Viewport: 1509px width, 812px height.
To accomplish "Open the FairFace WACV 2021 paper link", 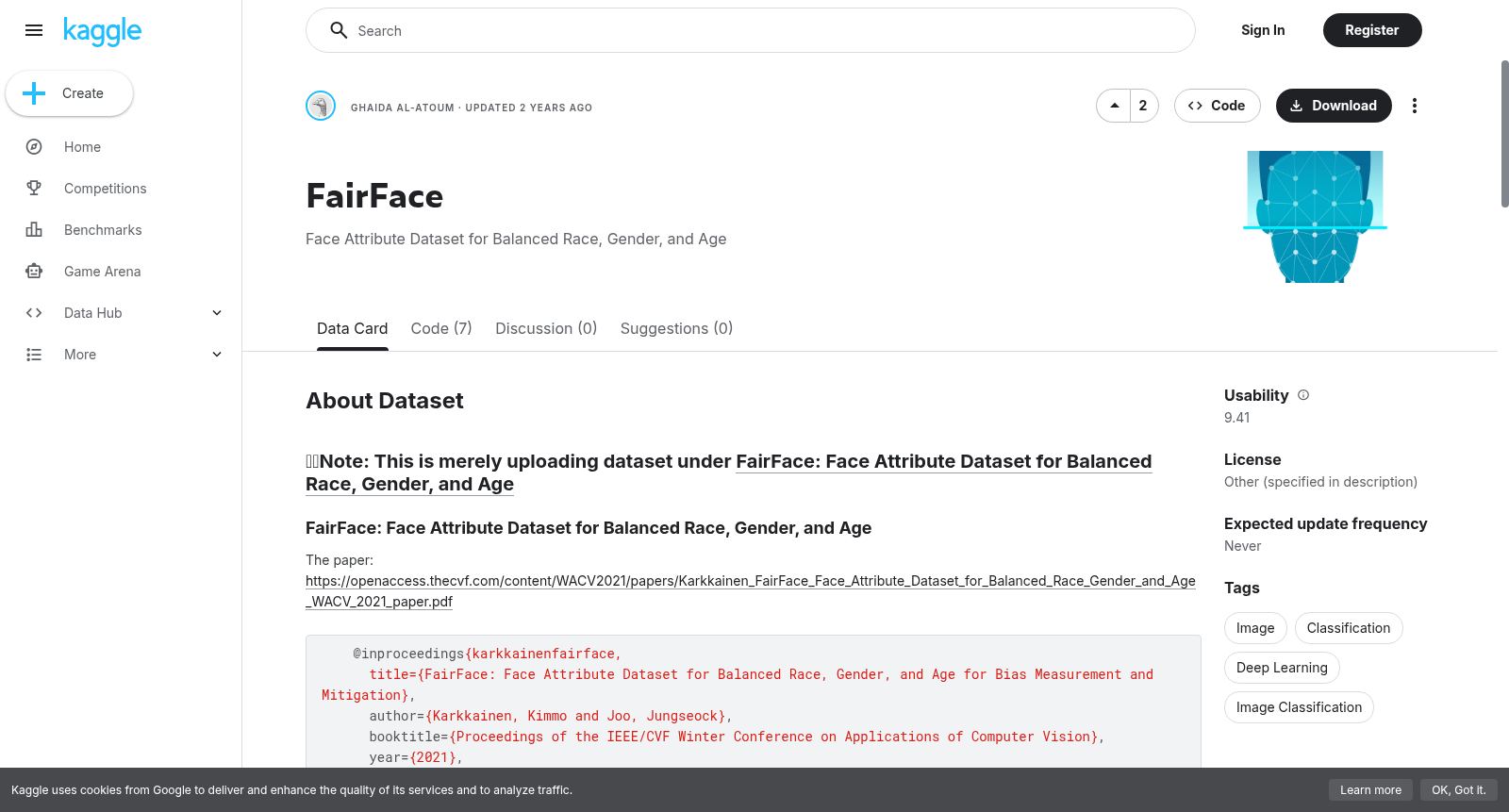I will pyautogui.click(x=751, y=591).
